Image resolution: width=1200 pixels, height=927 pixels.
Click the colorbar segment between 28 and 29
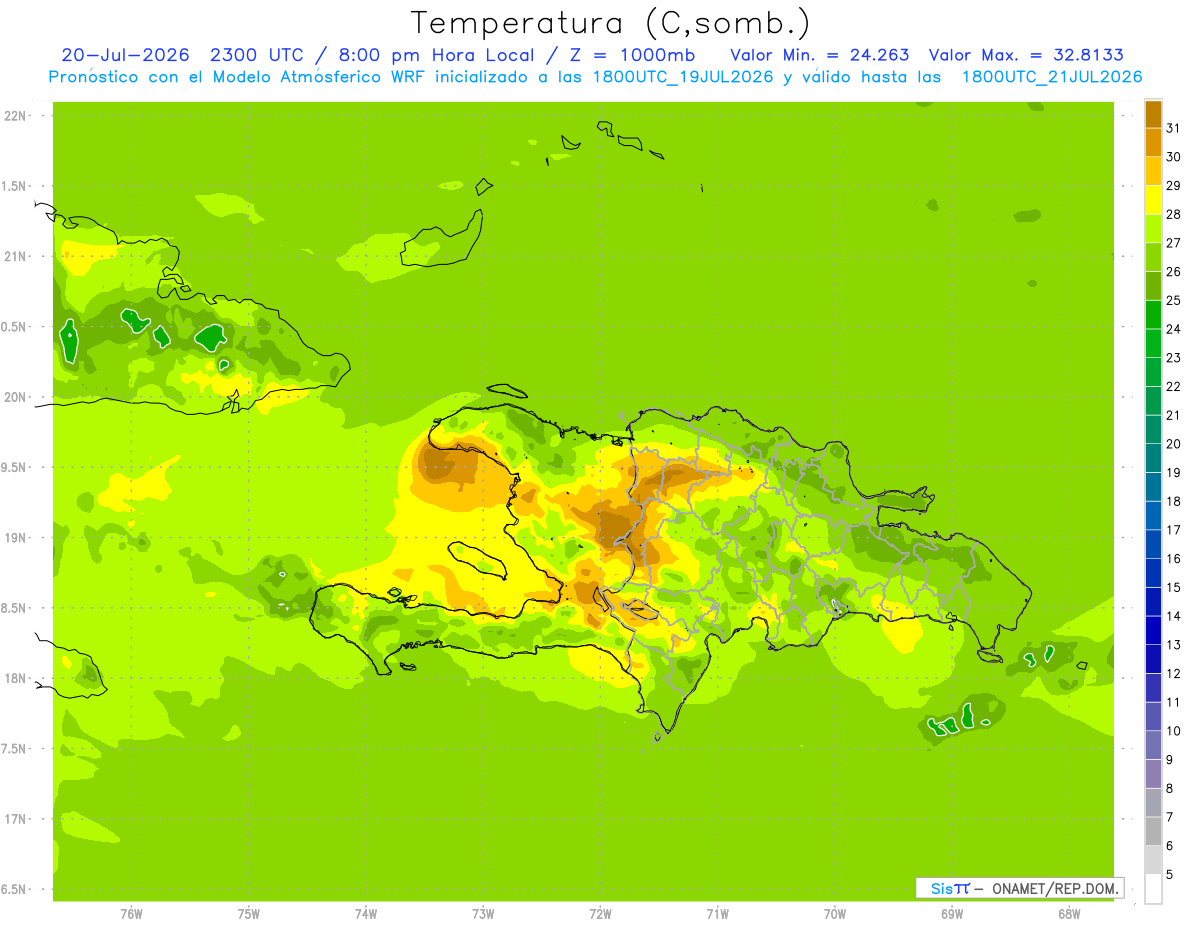[x=1153, y=200]
